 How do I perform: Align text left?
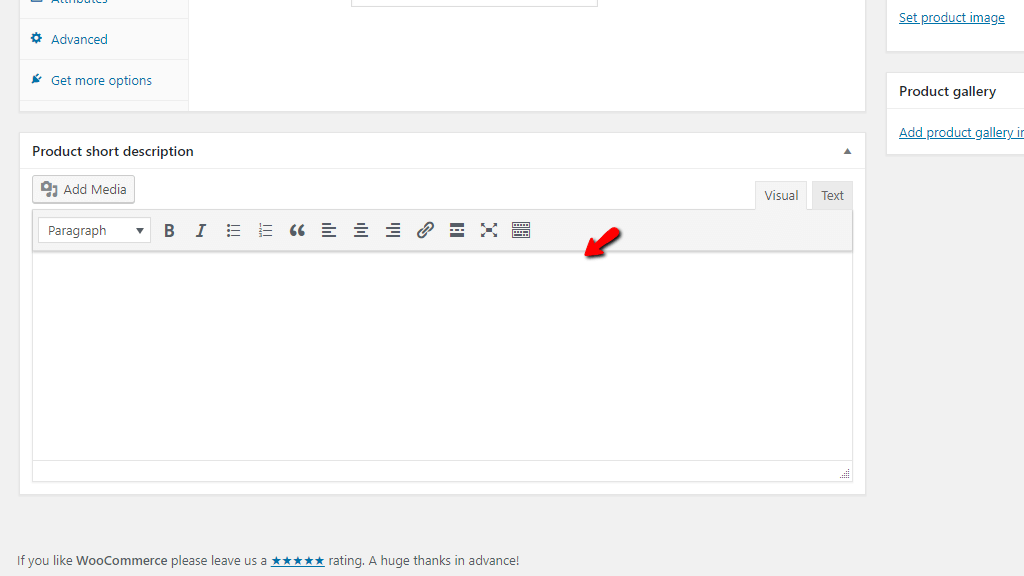coord(329,231)
